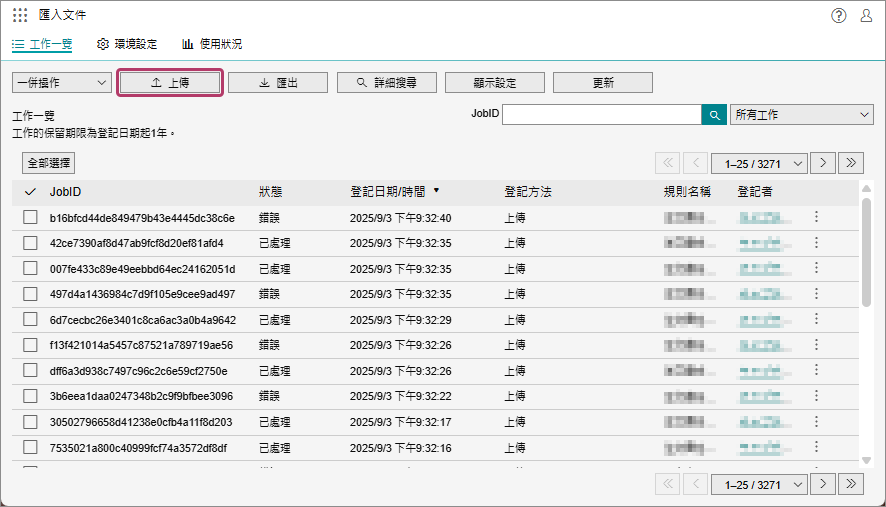Jump to last page using top pager

851,162
